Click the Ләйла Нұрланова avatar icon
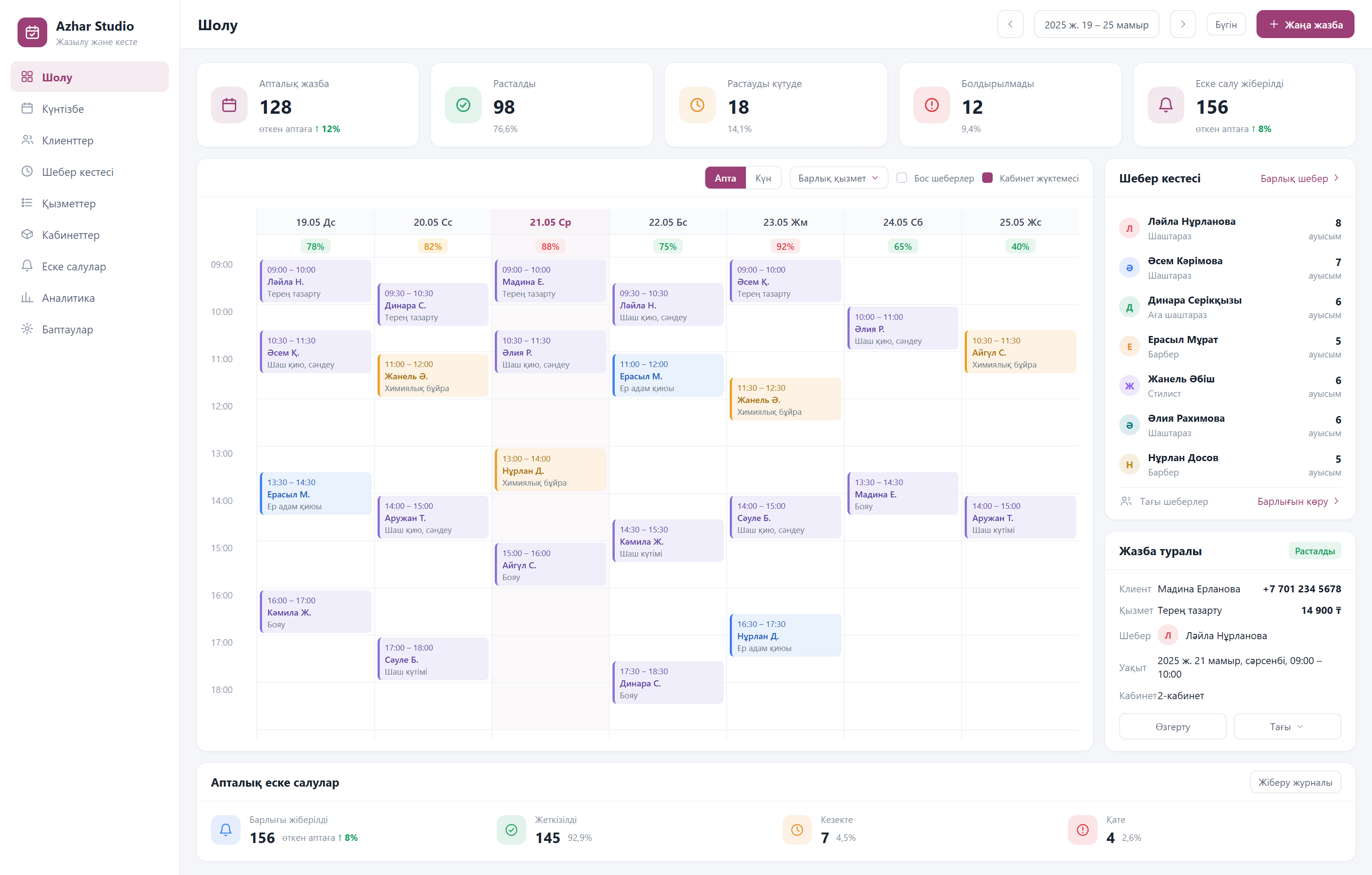Screen dimensions: 1372x875 point(1129,228)
